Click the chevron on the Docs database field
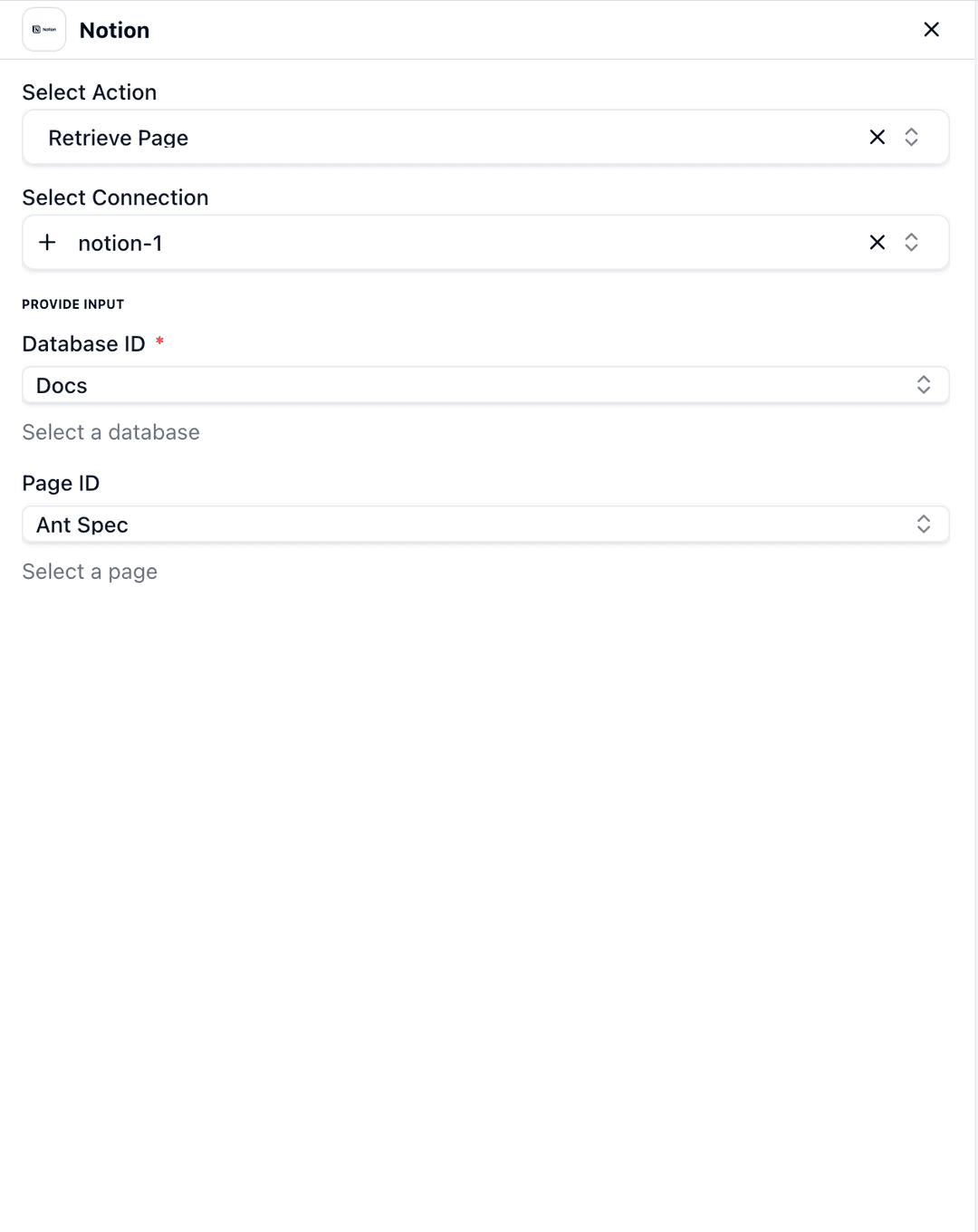 click(x=924, y=384)
